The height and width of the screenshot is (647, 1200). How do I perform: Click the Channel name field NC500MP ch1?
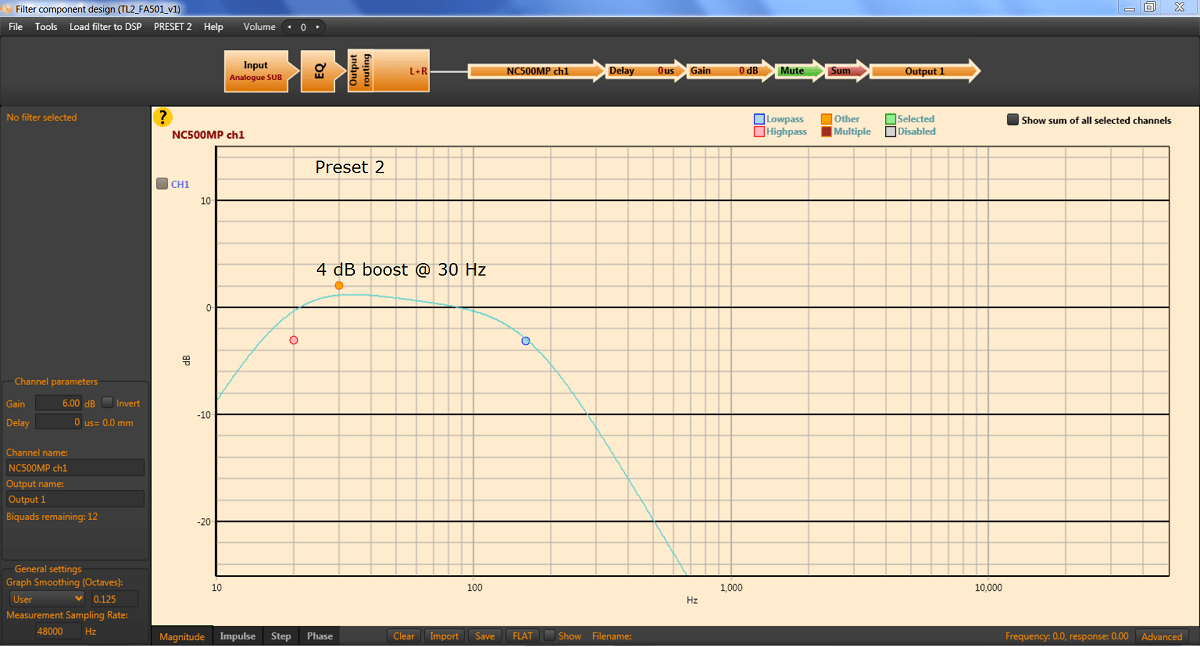pos(75,467)
